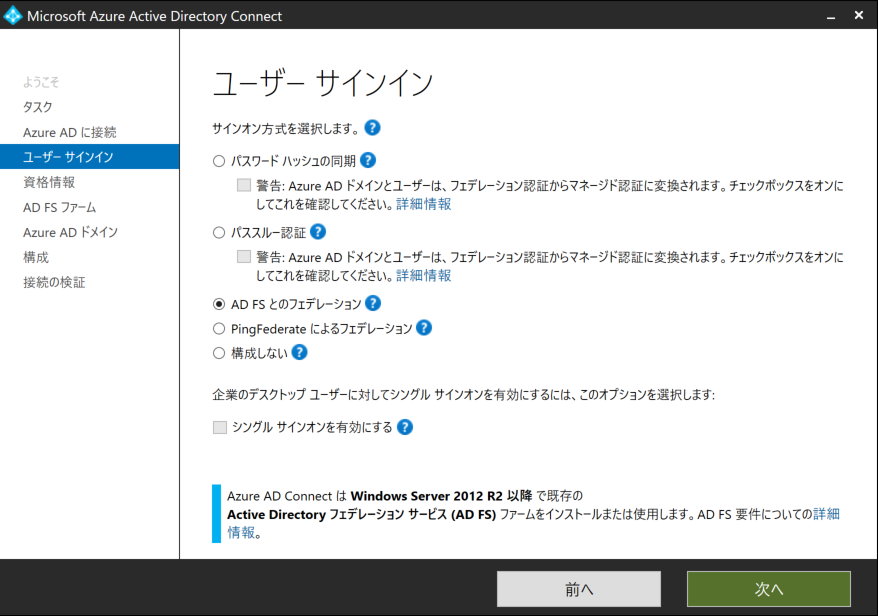Viewport: 878px width, 616px height.
Task: Open help icon for 構成しない
Action: point(300,352)
